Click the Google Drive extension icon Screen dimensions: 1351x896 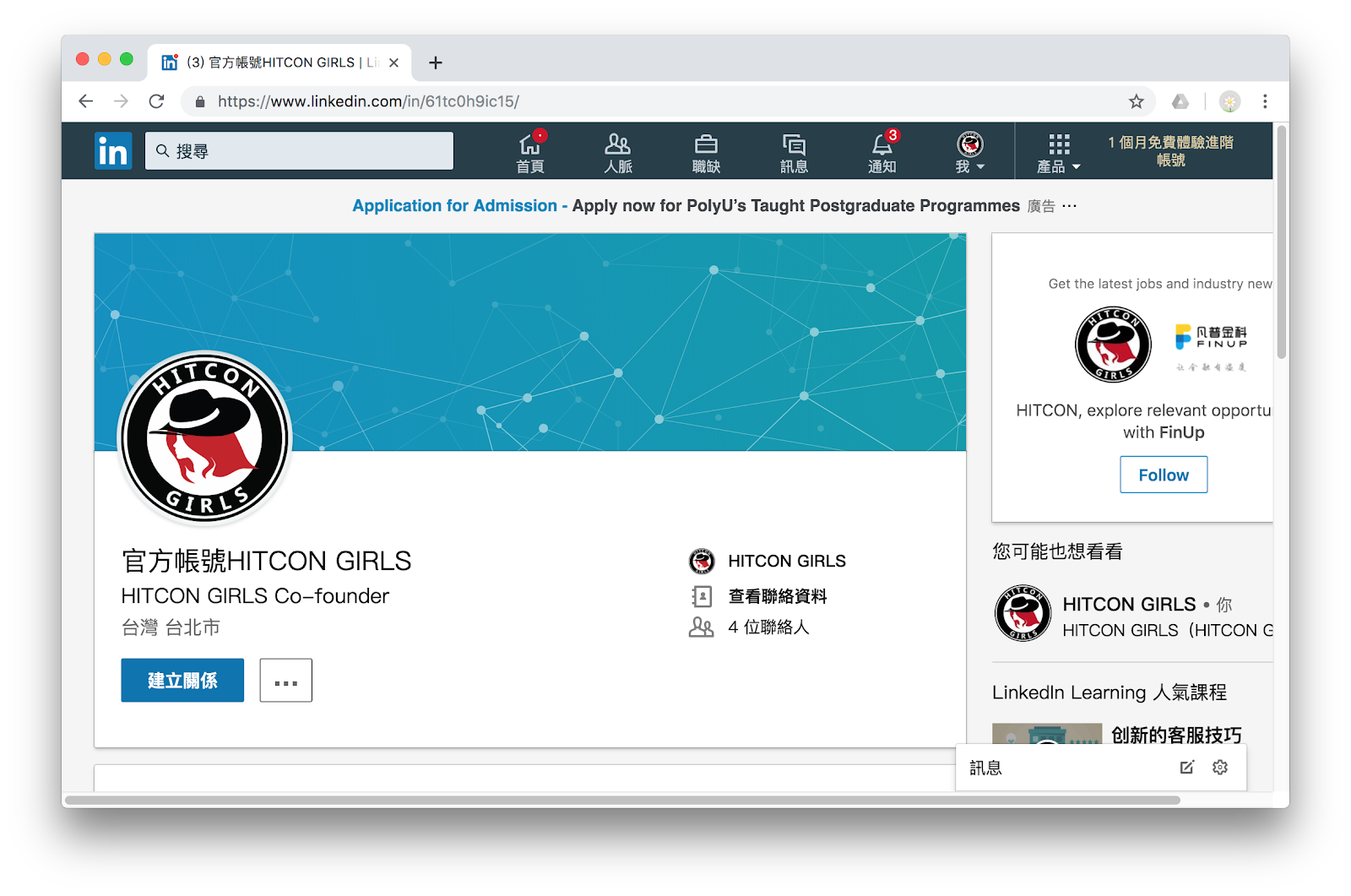click(x=1180, y=101)
